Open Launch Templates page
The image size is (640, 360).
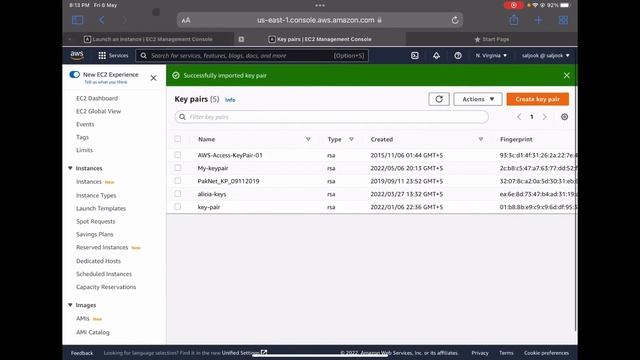tap(101, 208)
